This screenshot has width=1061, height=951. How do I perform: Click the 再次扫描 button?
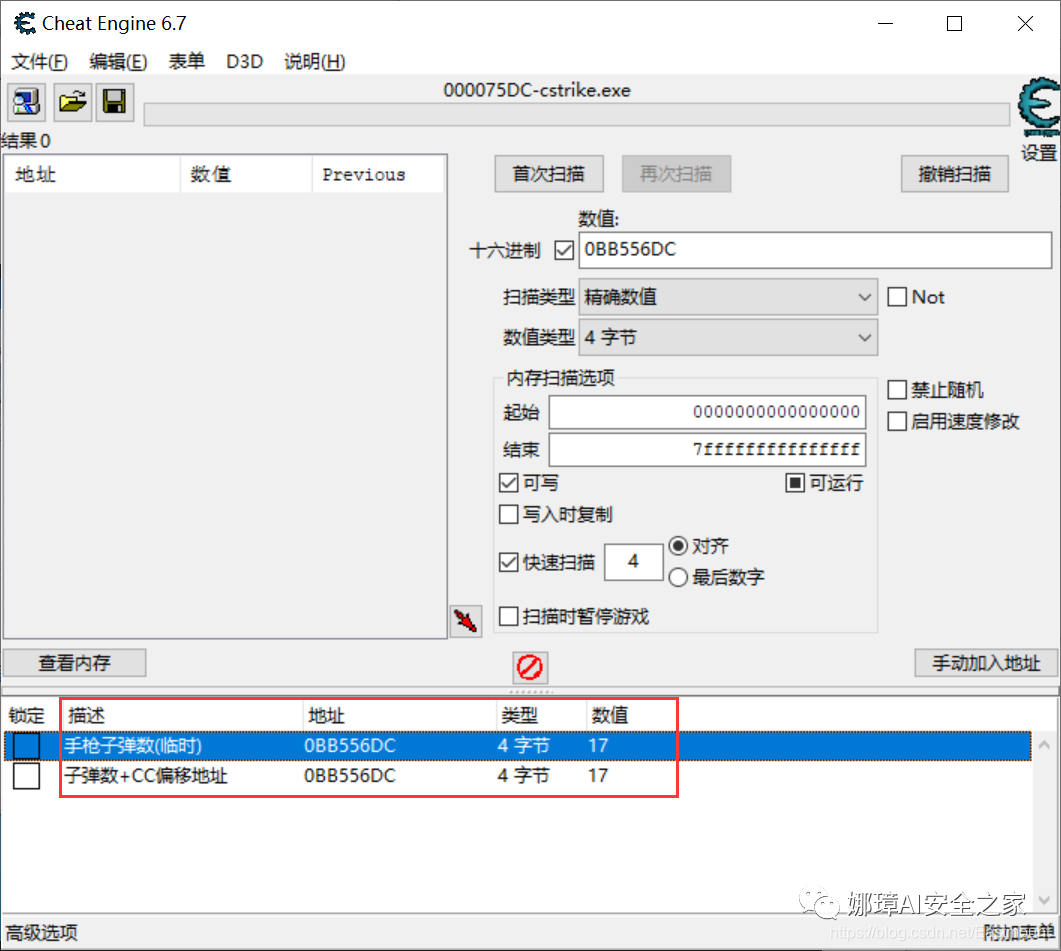(676, 174)
